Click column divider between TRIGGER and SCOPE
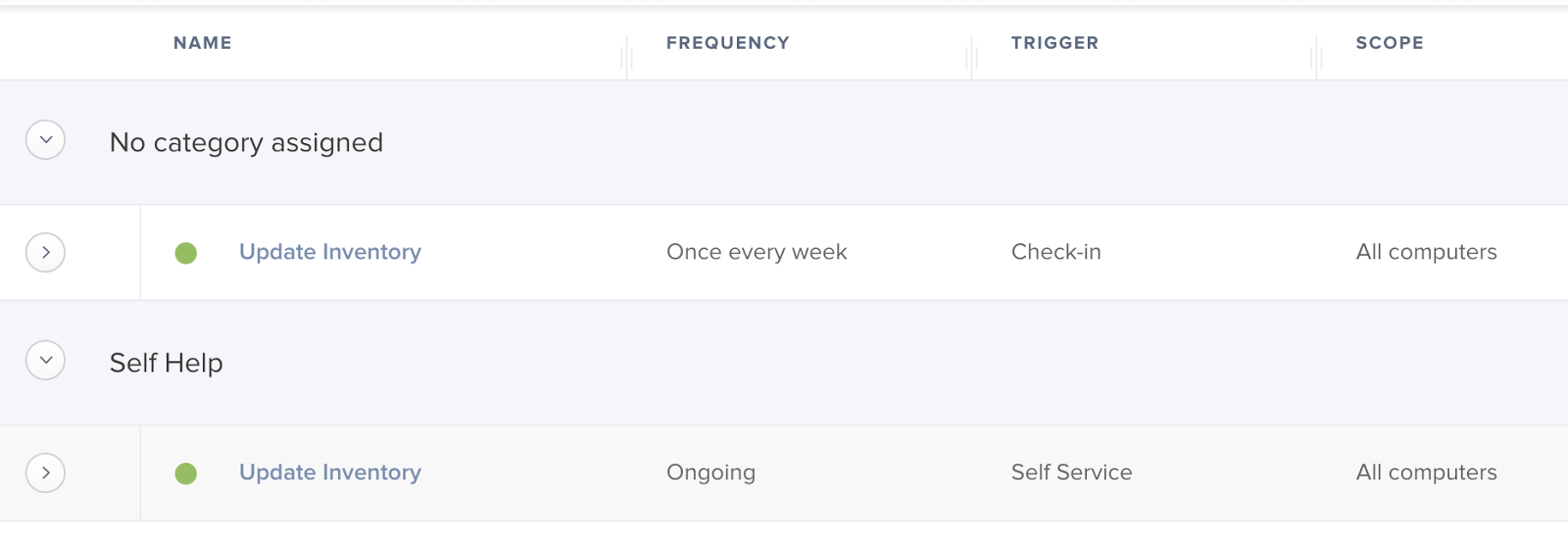This screenshot has width=1568, height=552. 1317,55
